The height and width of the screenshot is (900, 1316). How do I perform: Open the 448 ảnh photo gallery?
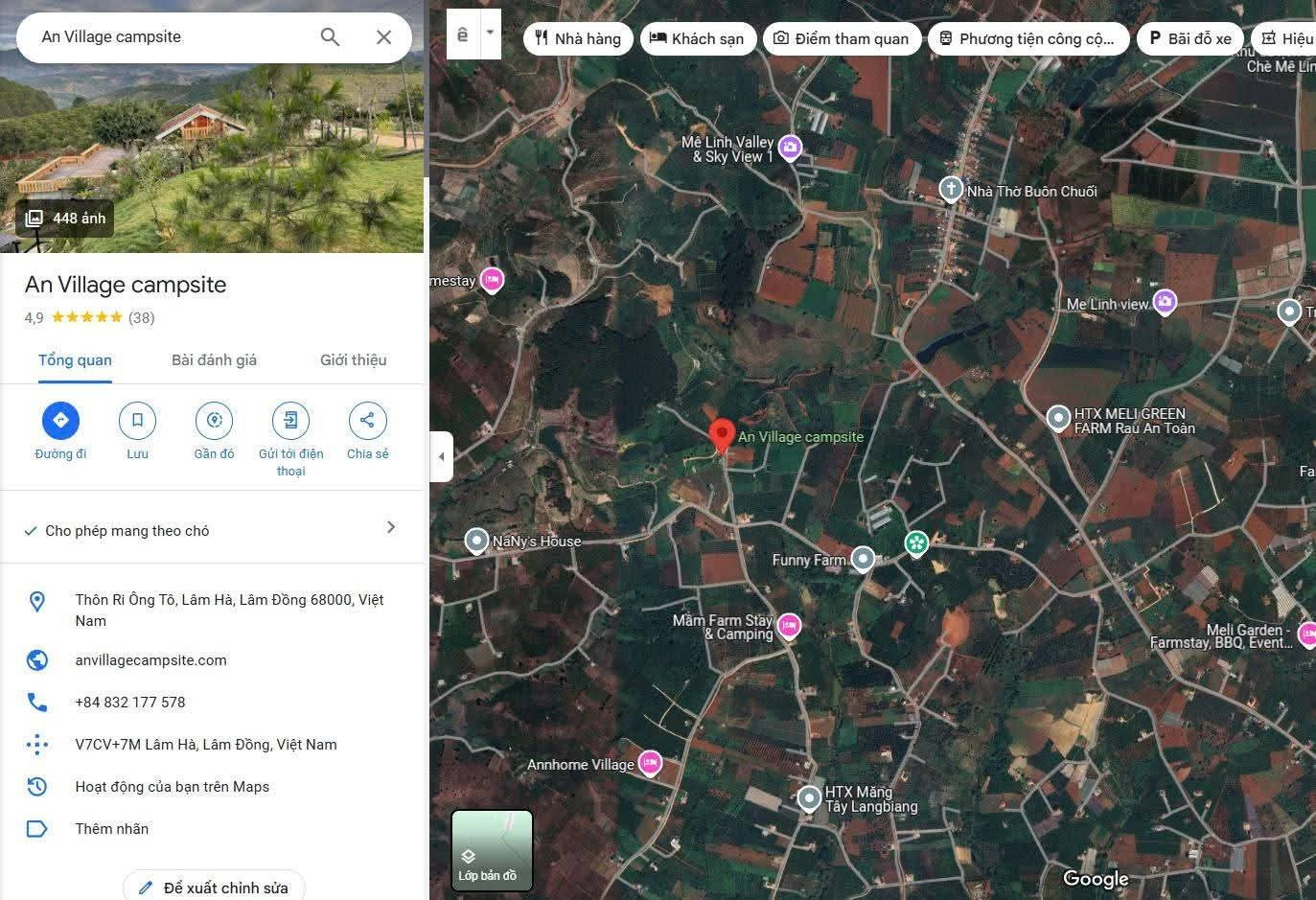pyautogui.click(x=65, y=219)
